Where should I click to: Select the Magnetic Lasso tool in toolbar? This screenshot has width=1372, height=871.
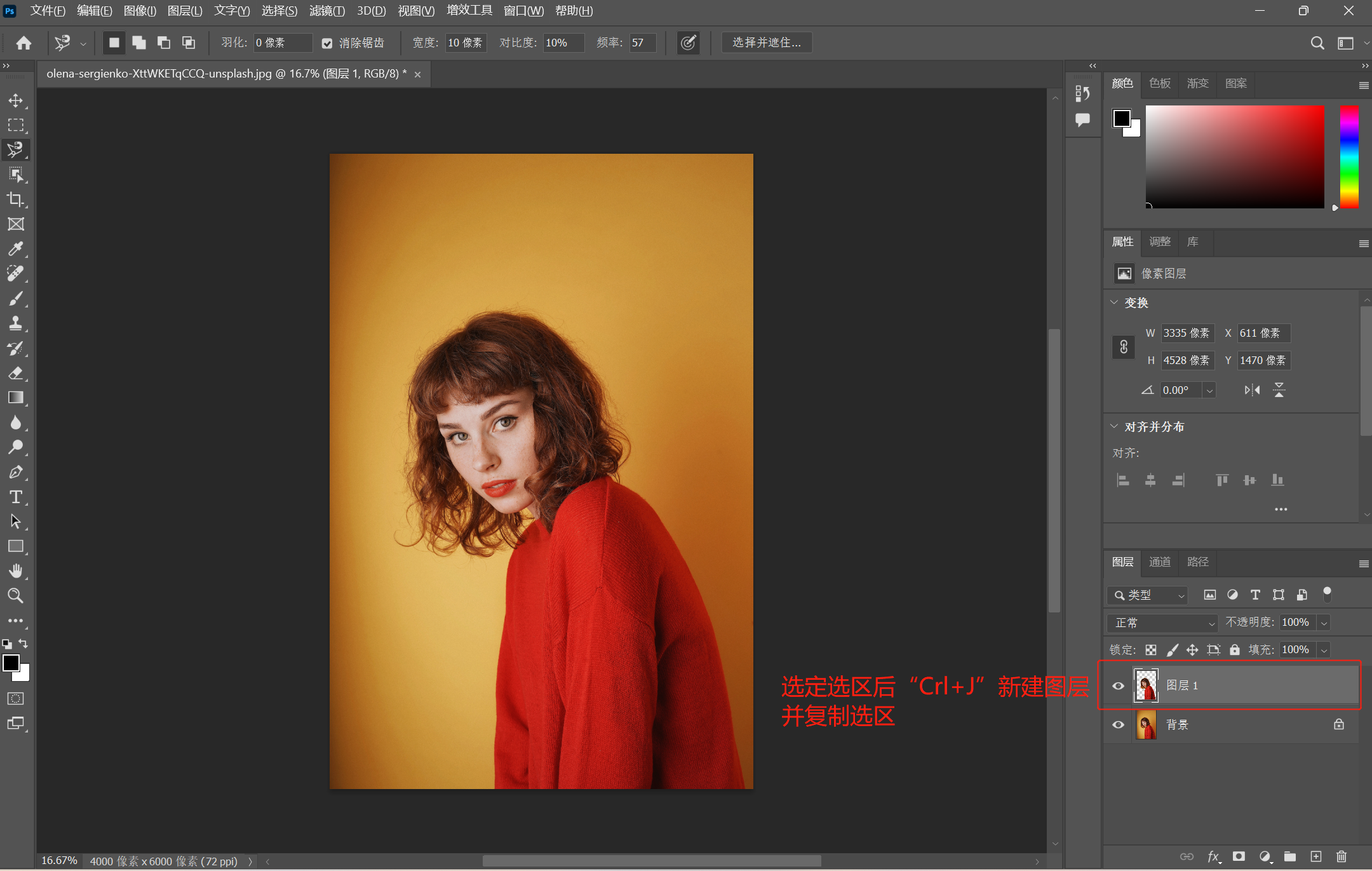(x=15, y=150)
